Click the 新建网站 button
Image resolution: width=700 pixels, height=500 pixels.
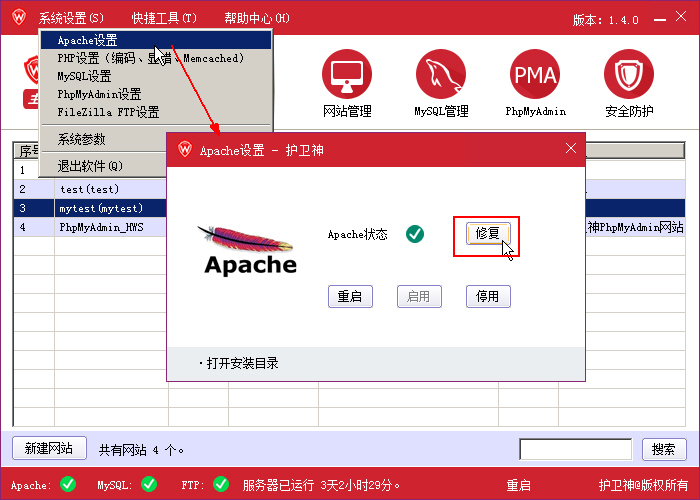[49, 448]
